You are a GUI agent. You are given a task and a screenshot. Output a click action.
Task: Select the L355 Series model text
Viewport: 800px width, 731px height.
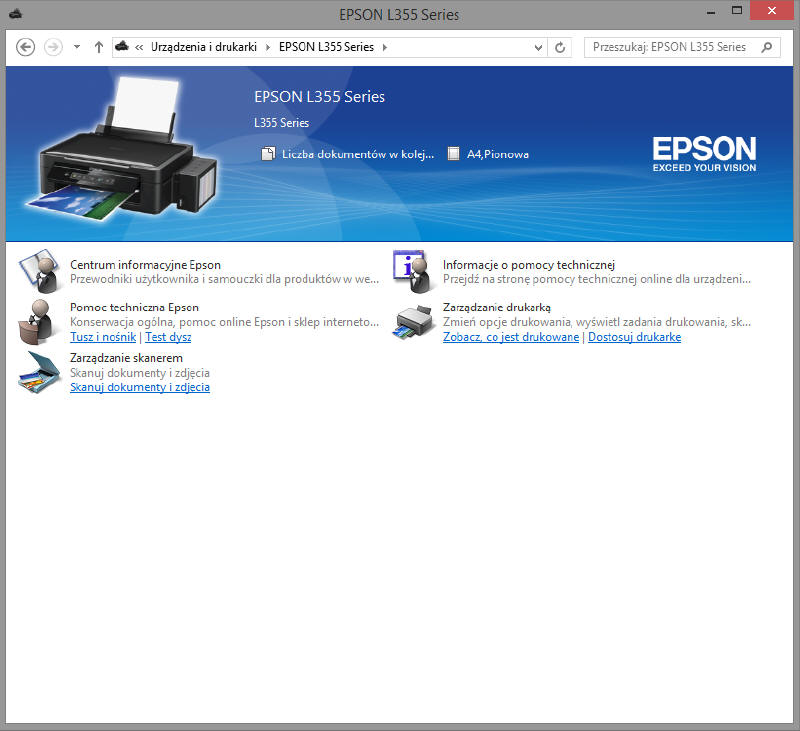coord(281,123)
